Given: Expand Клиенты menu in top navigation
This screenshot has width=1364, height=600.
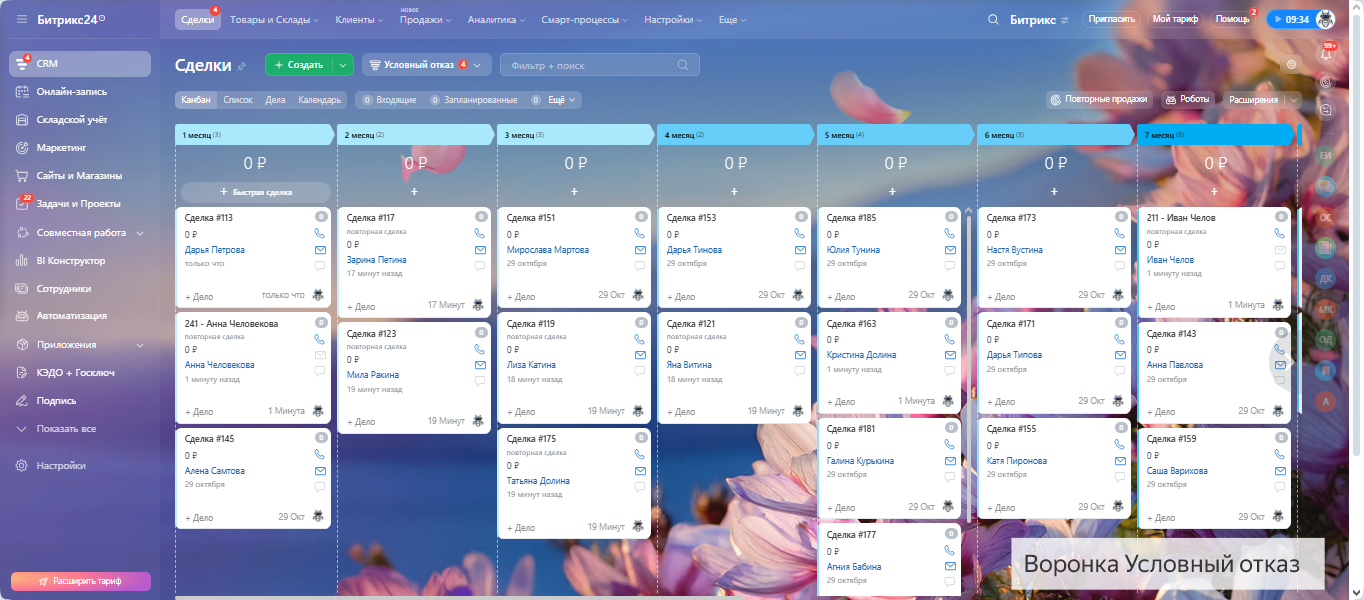Looking at the screenshot, I should coord(359,20).
